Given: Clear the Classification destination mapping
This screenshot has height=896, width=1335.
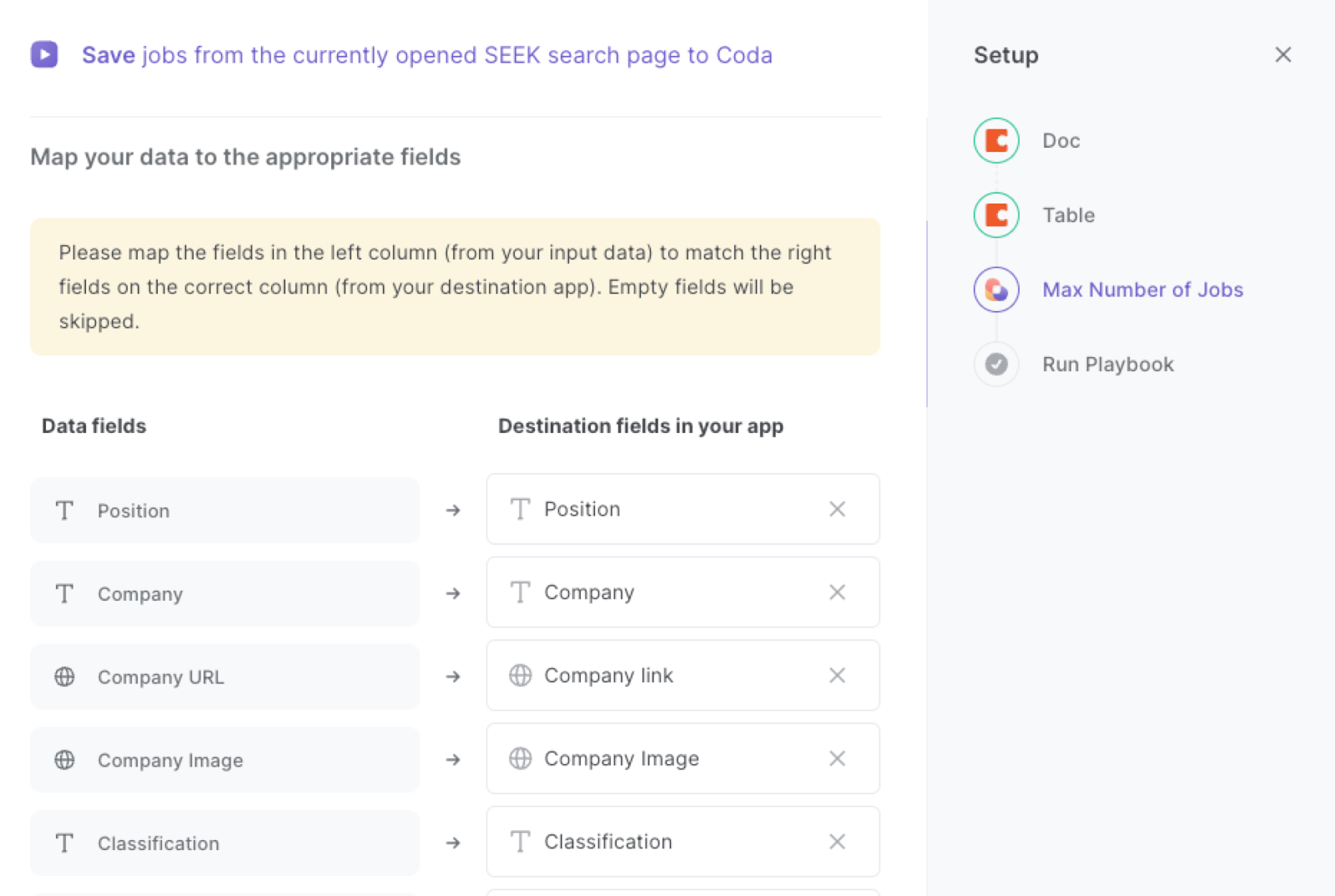Looking at the screenshot, I should [837, 842].
